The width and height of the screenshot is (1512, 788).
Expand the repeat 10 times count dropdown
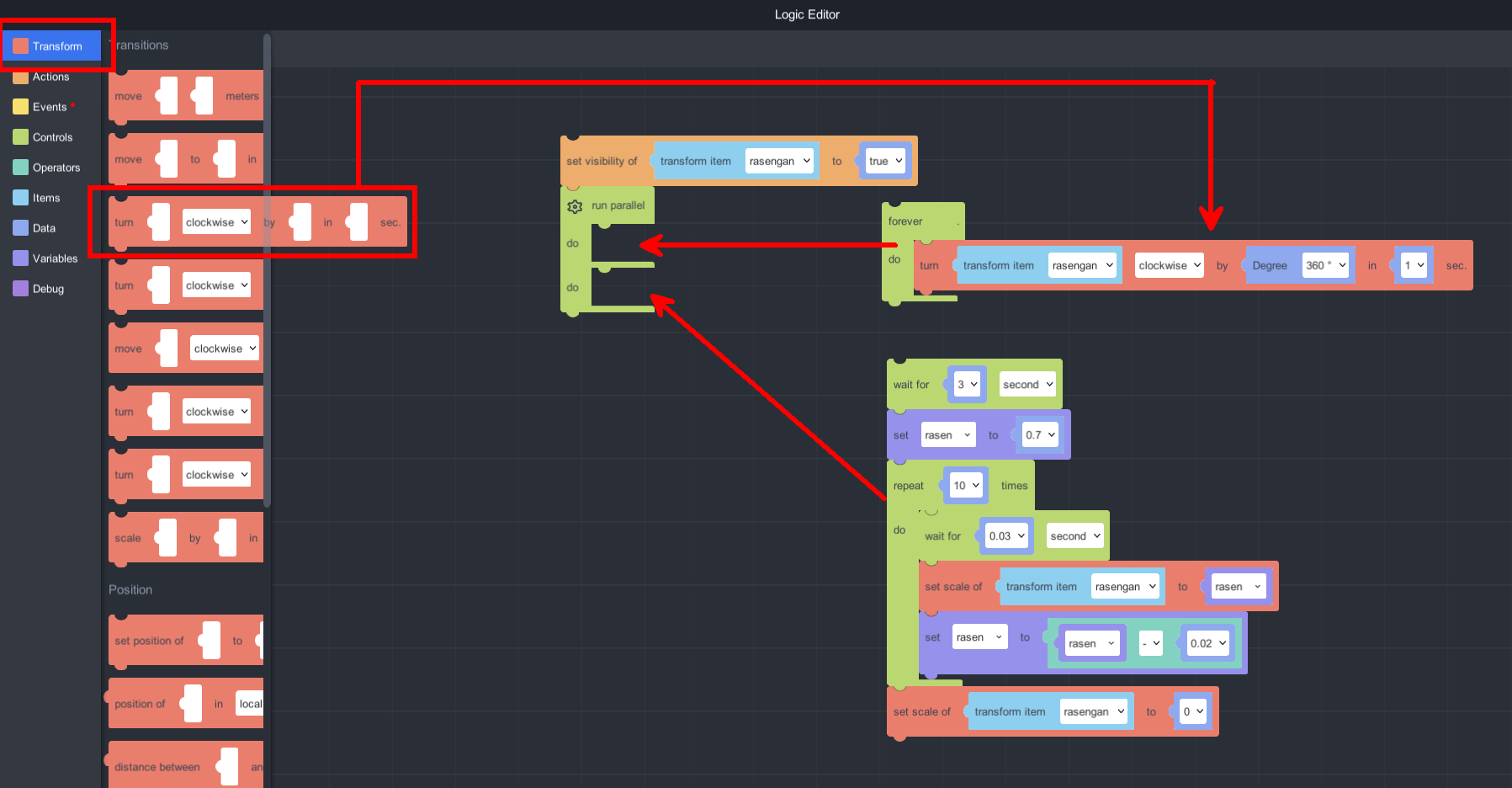[x=966, y=486]
